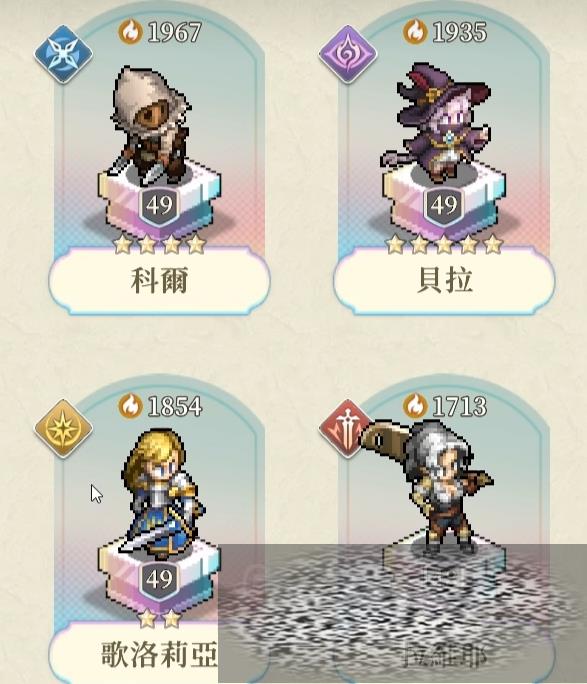587x684 pixels.
Task: Select the white-haired warrior sprite
Action: click(x=430, y=484)
